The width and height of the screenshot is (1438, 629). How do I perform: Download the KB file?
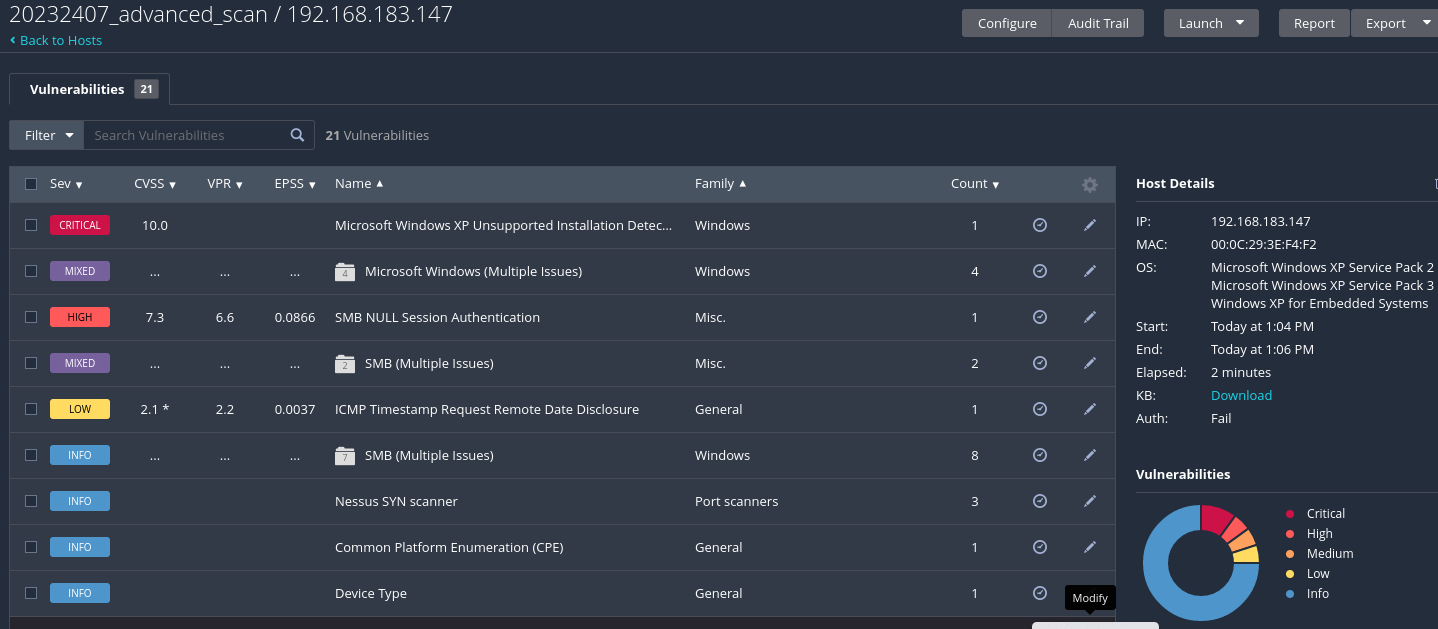[x=1241, y=395]
